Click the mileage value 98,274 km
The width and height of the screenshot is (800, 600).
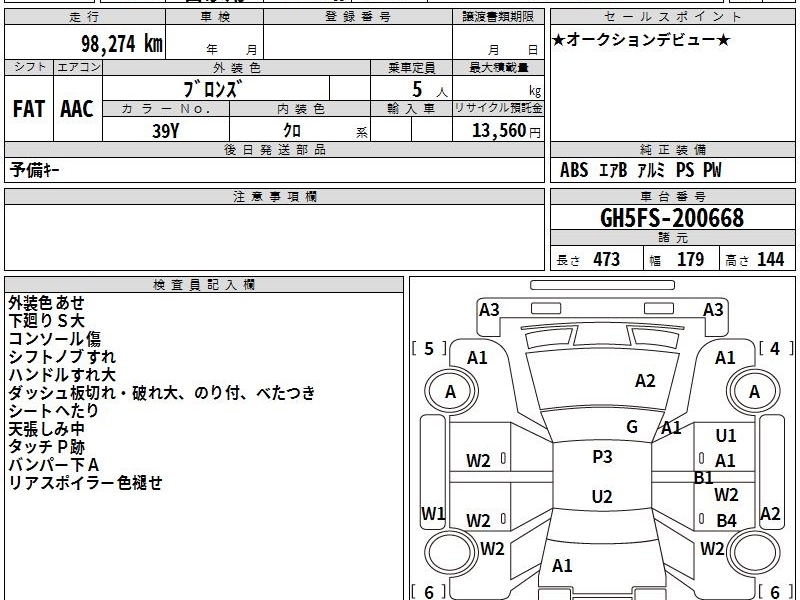click(121, 43)
